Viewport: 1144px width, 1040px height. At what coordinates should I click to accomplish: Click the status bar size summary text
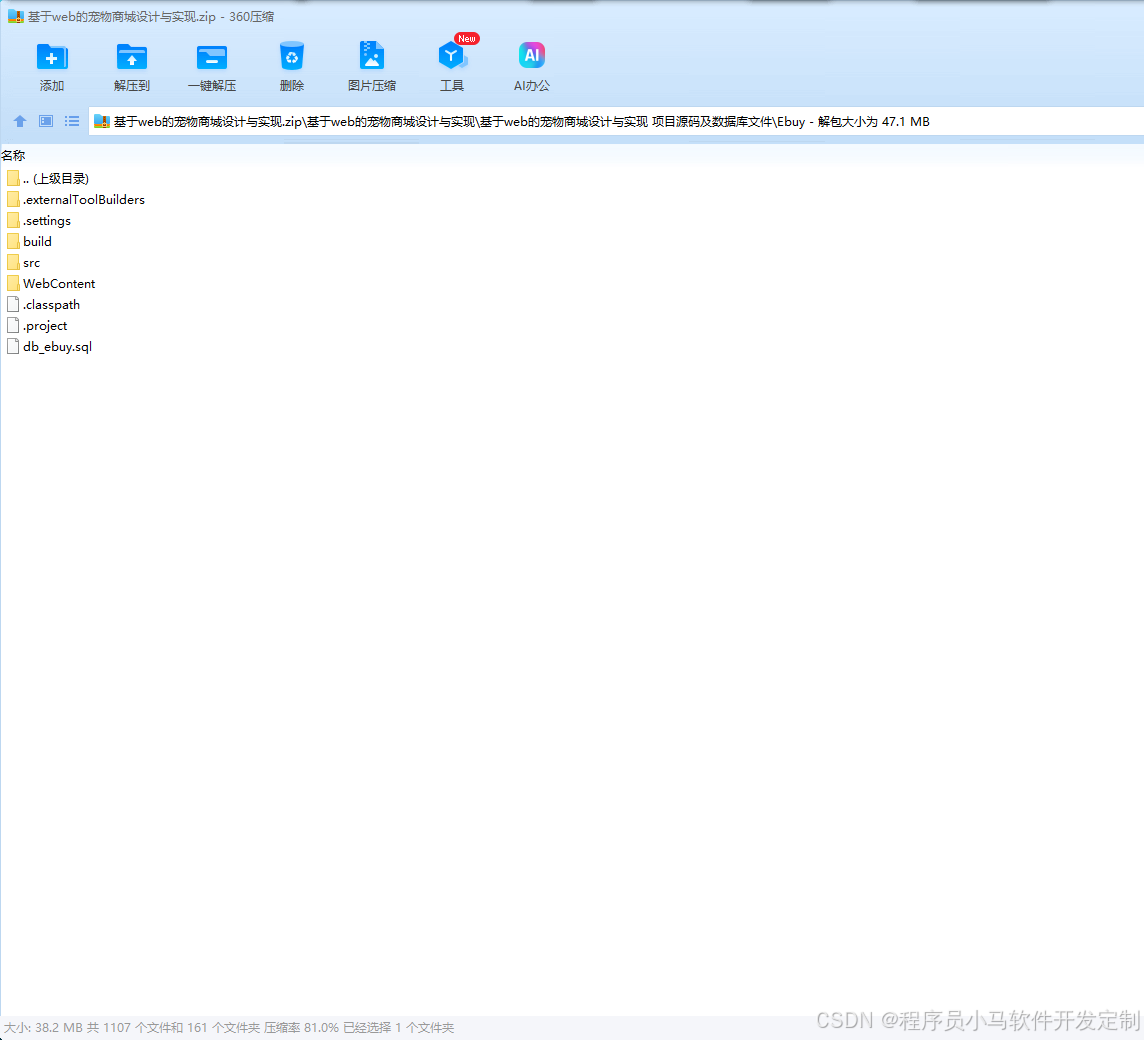tap(229, 1028)
